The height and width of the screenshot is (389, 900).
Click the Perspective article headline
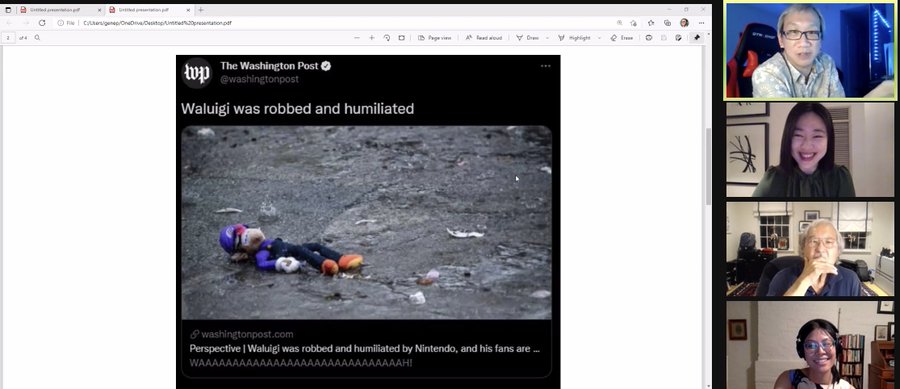(364, 348)
